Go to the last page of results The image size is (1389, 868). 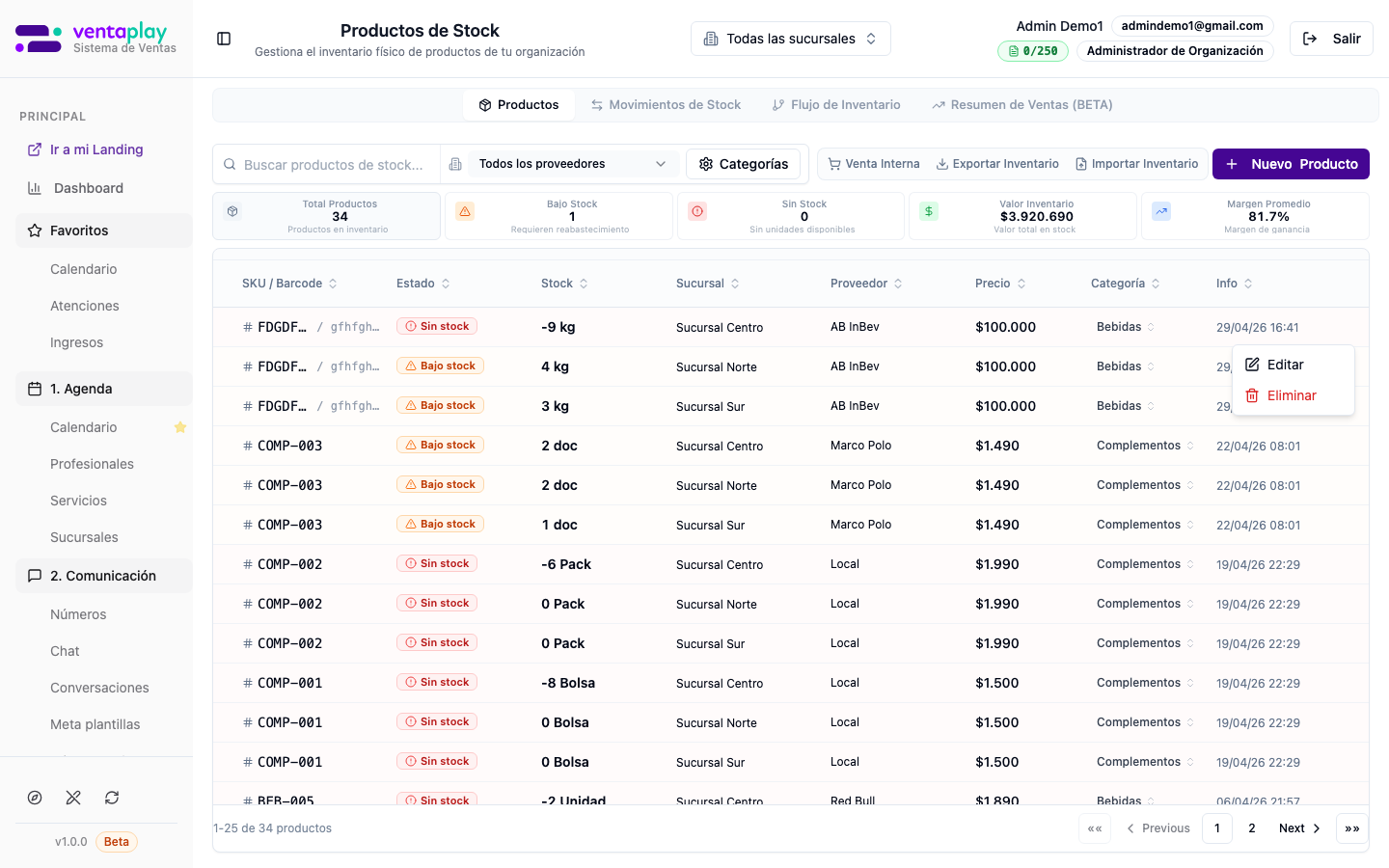click(1352, 828)
